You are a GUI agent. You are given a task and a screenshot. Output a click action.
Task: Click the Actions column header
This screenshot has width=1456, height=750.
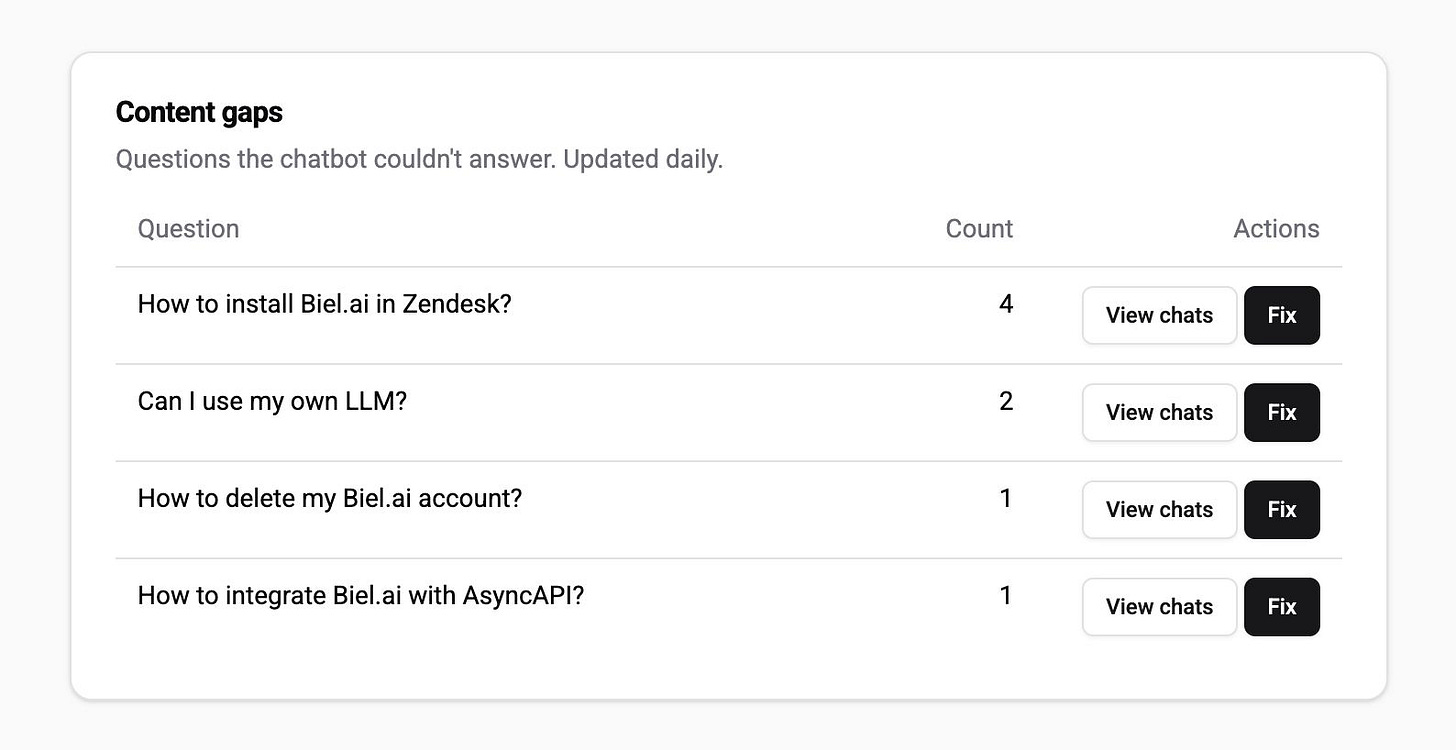tap(1276, 229)
